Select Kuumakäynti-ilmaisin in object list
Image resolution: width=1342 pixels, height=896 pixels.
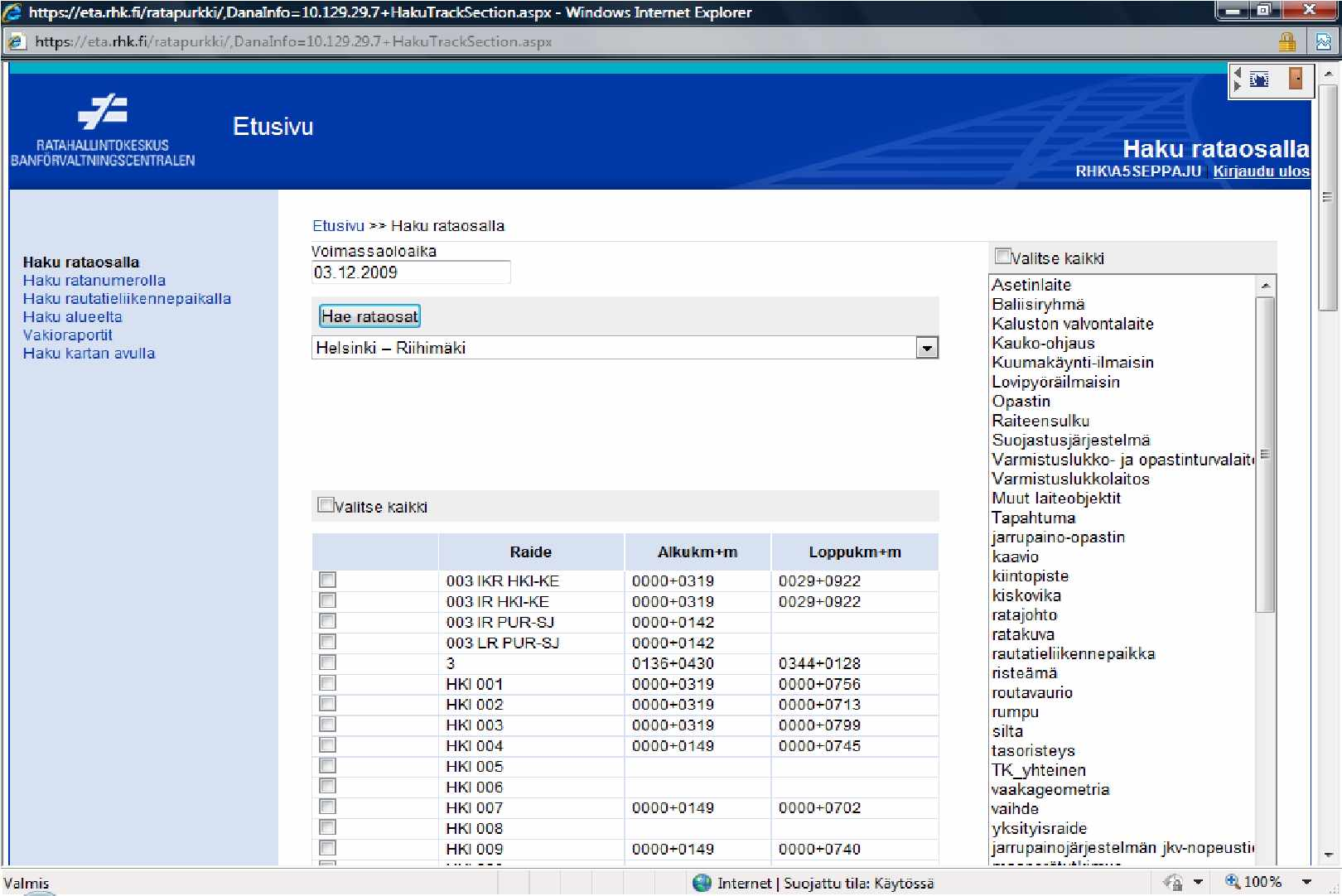pos(1073,363)
